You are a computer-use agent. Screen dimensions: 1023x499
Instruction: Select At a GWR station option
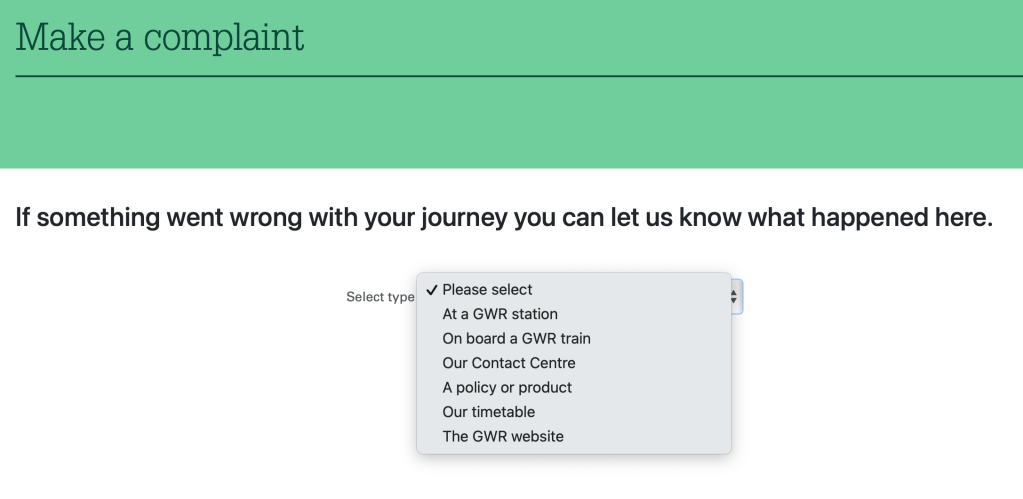499,314
